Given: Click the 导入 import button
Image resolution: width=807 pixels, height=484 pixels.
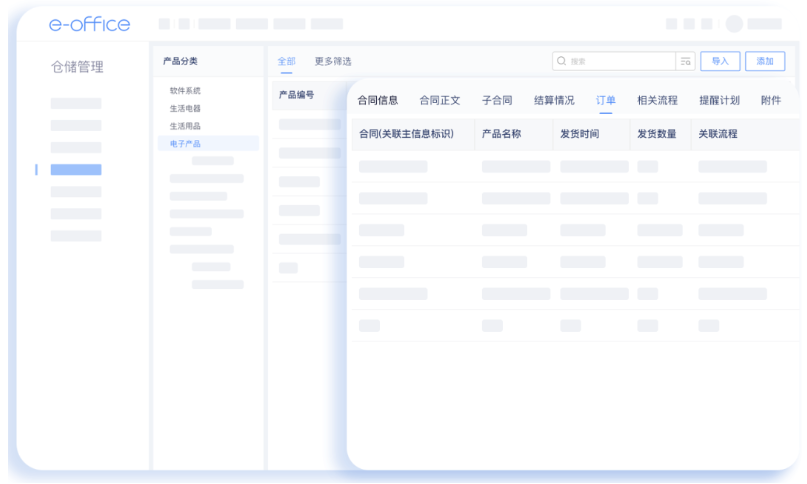Looking at the screenshot, I should point(720,61).
